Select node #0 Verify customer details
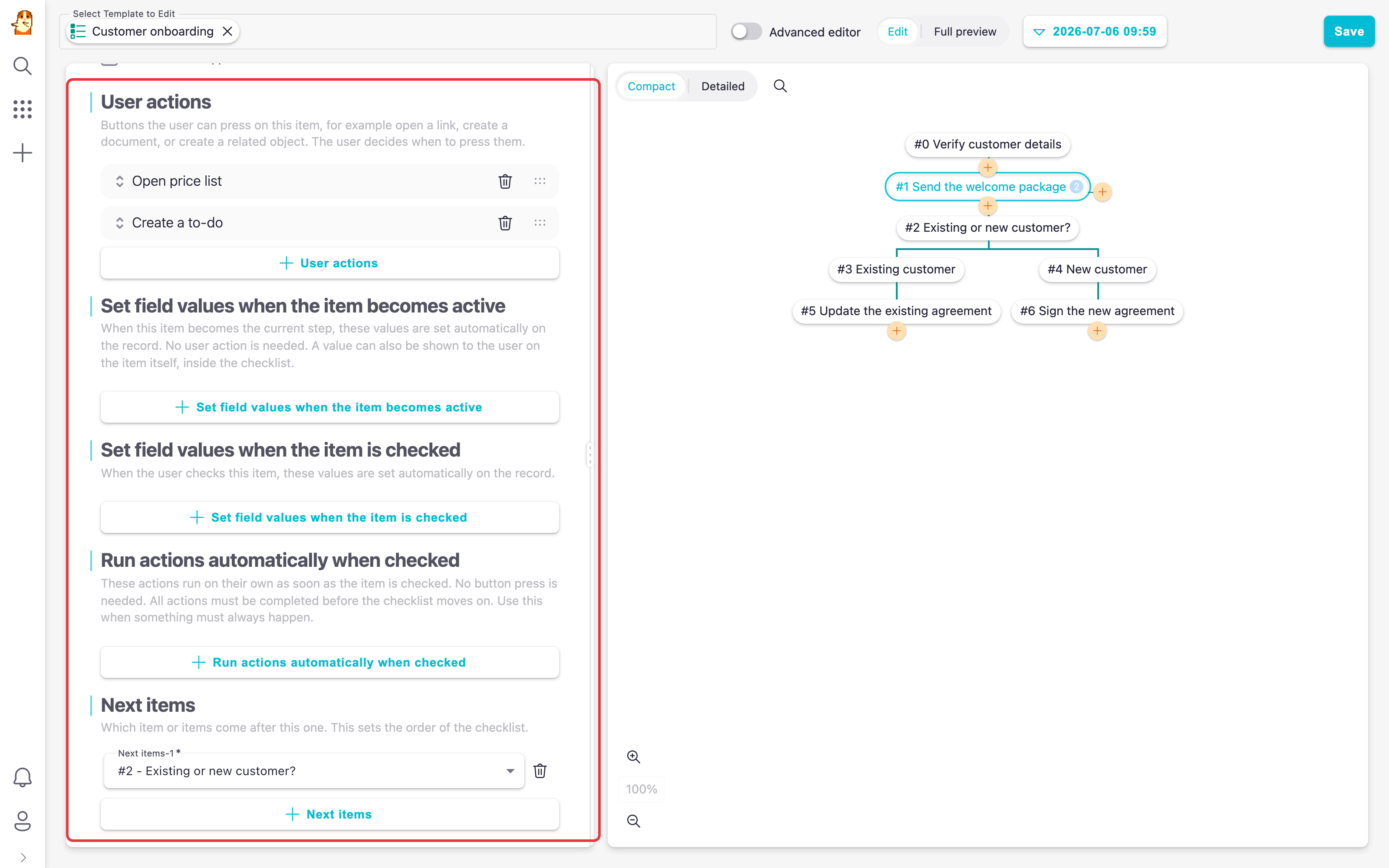Image resolution: width=1389 pixels, height=868 pixels. 987,144
